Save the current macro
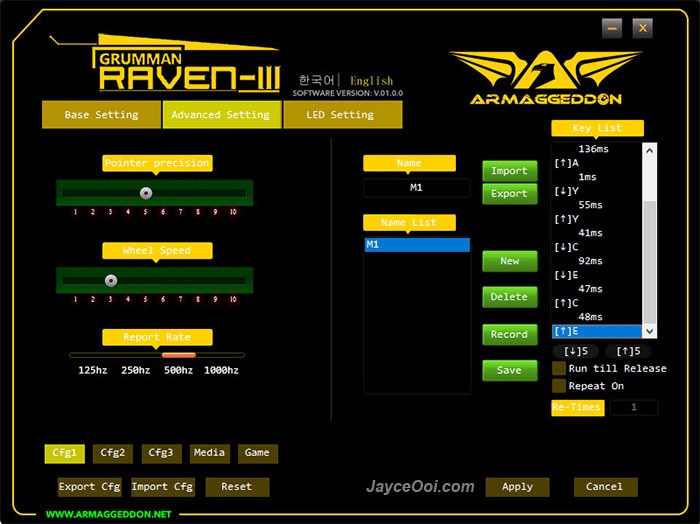Viewport: 700px width, 524px height. [x=509, y=370]
